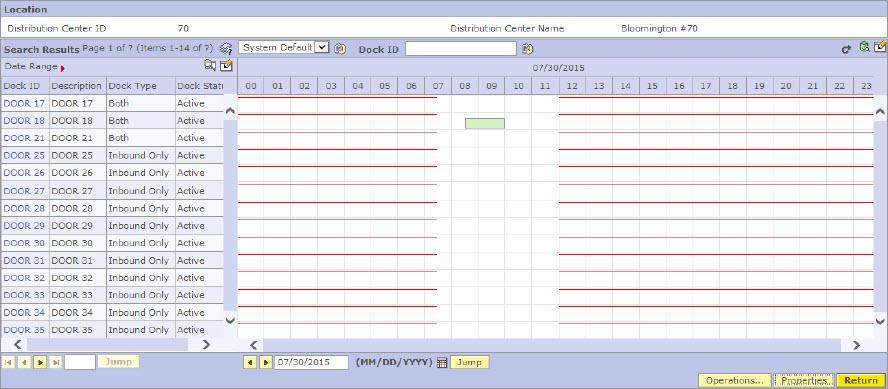Click the 07/30/2015 timeline date header
This screenshot has width=888, height=389.
[558, 68]
